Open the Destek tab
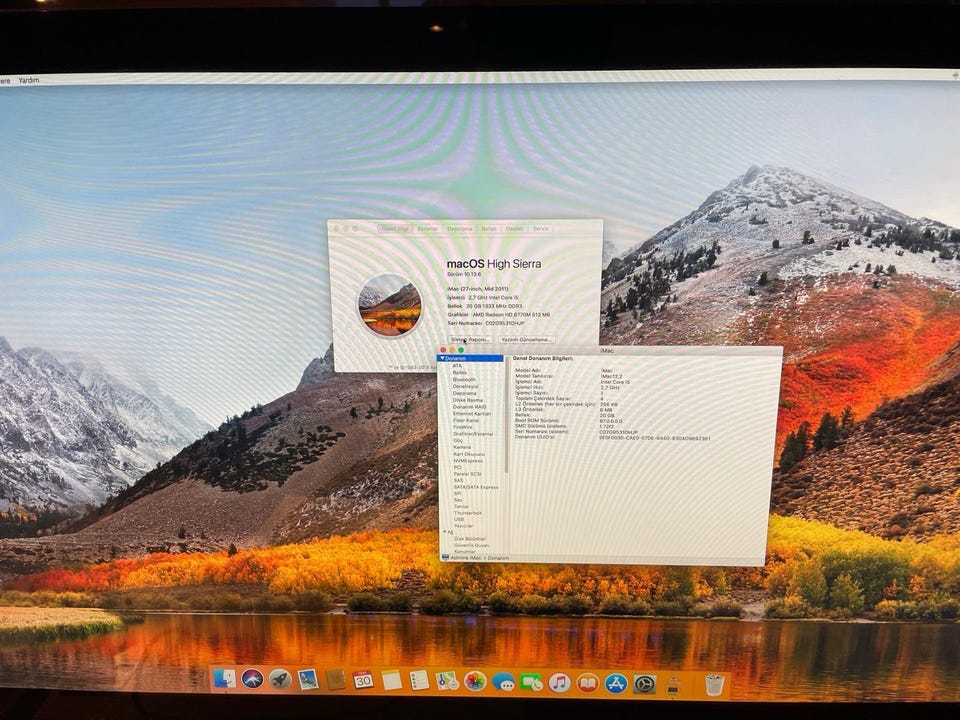 [514, 228]
